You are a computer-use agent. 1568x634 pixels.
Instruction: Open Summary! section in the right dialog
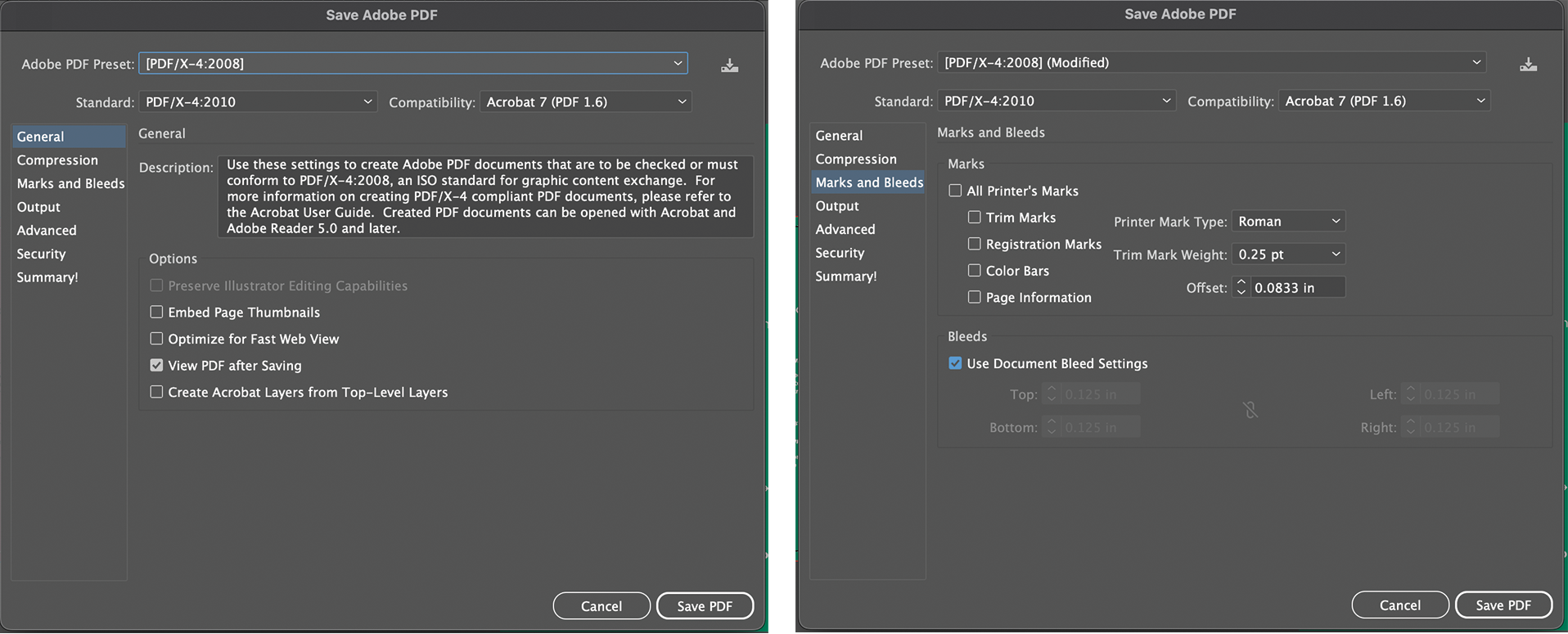[868, 277]
